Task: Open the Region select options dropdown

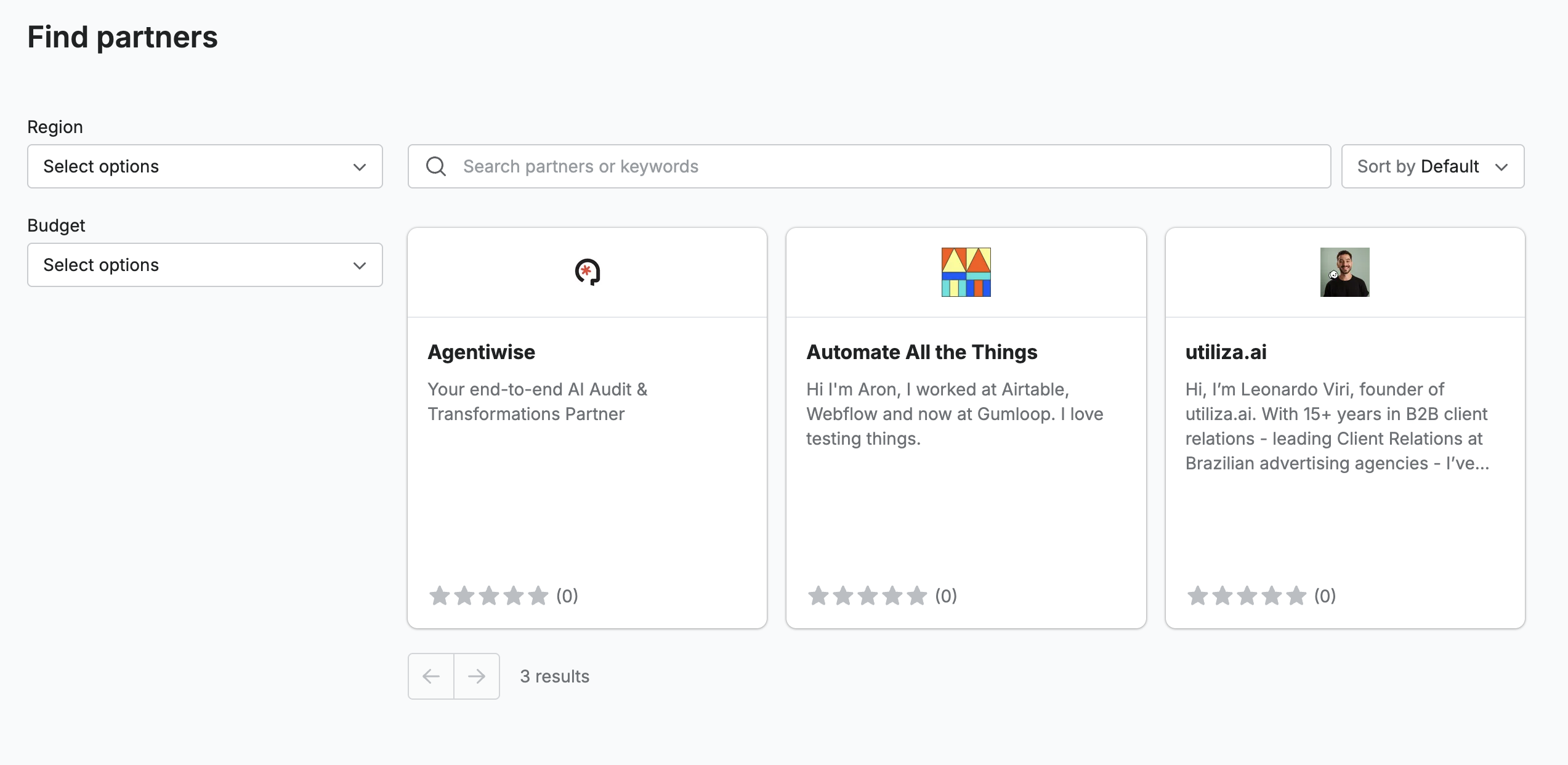Action: pos(205,166)
